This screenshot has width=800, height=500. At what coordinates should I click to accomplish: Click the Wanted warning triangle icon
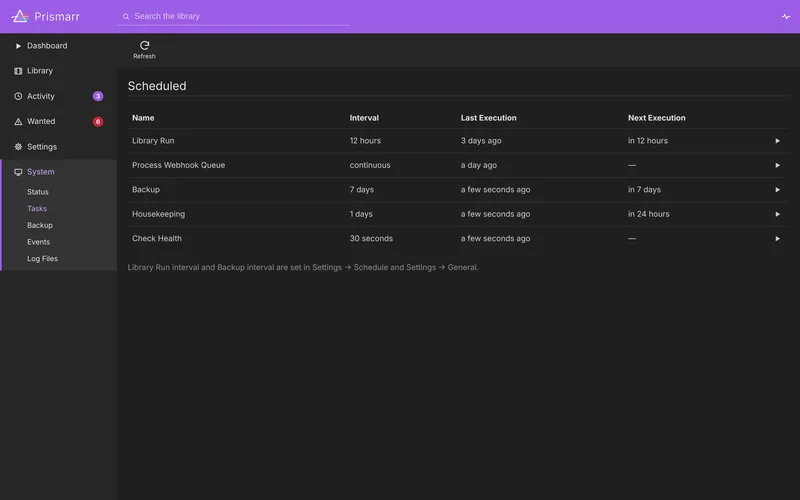tap(18, 121)
